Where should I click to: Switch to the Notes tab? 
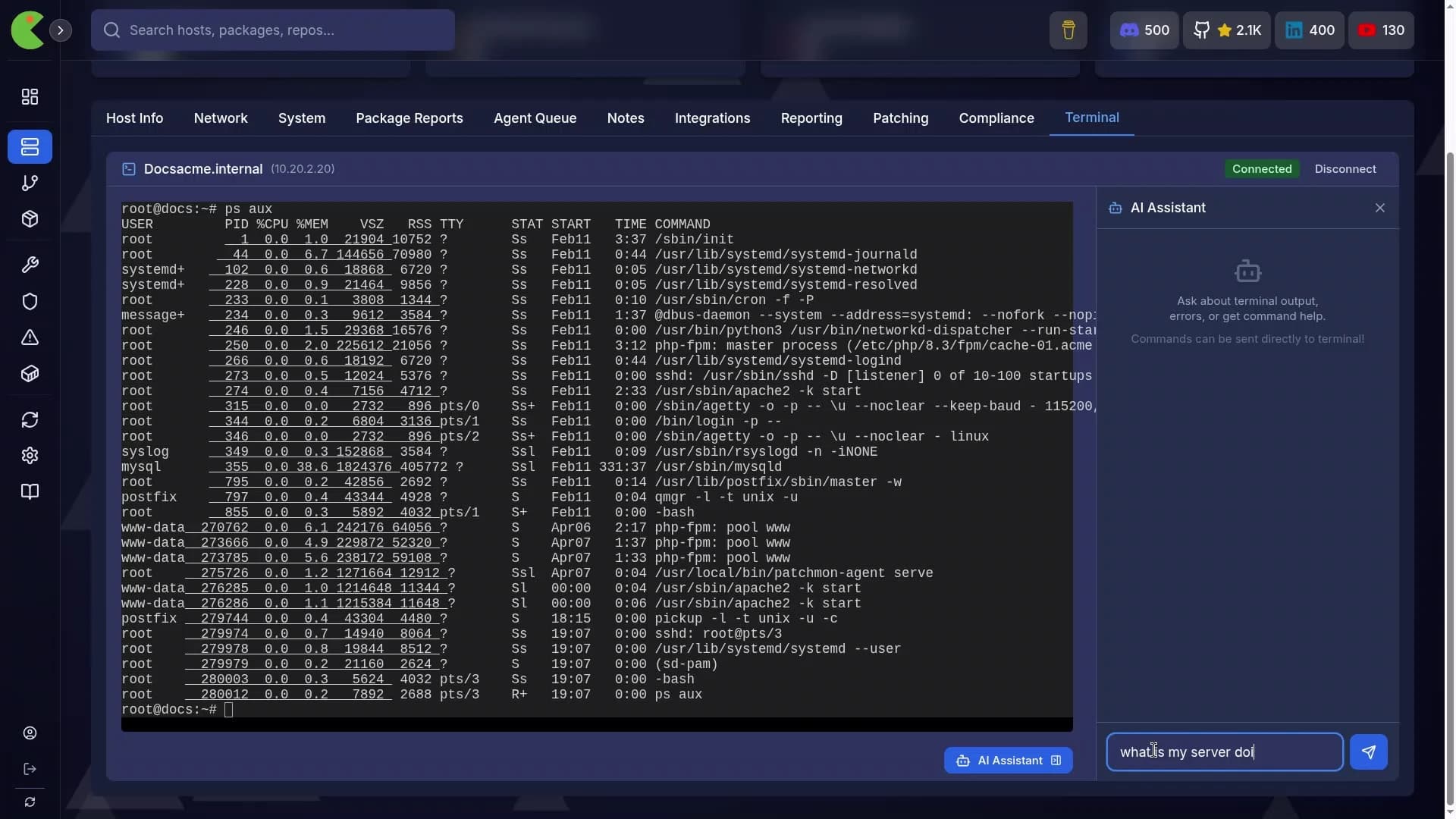[x=626, y=118]
